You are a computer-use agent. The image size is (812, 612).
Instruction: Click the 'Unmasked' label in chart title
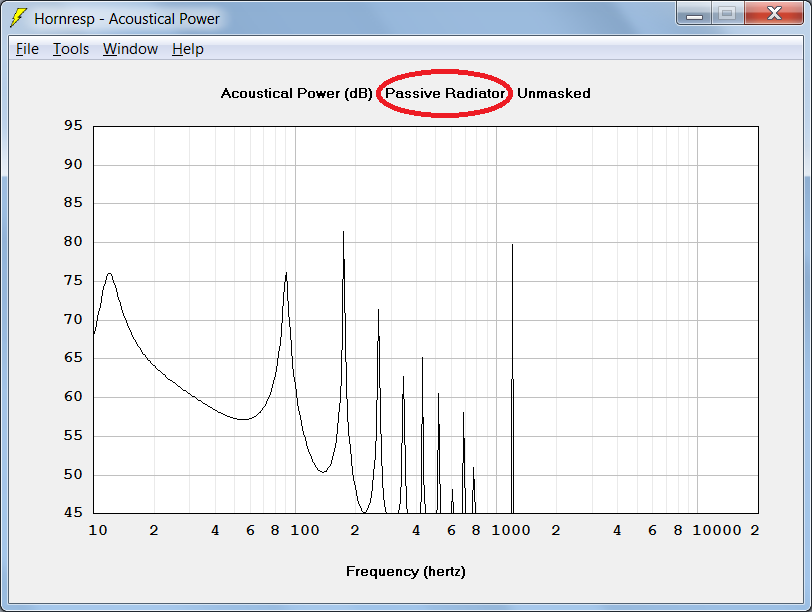click(554, 93)
